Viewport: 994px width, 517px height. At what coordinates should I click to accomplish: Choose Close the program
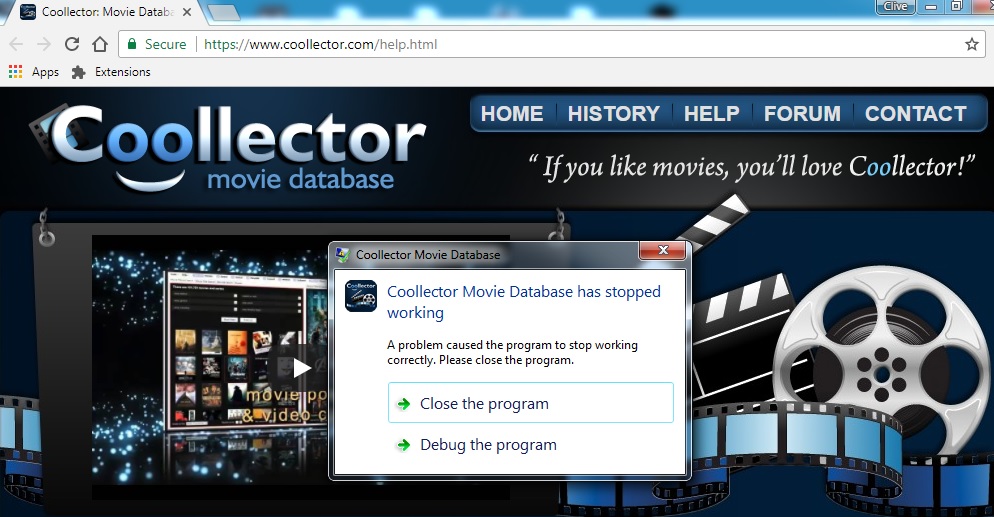(531, 403)
